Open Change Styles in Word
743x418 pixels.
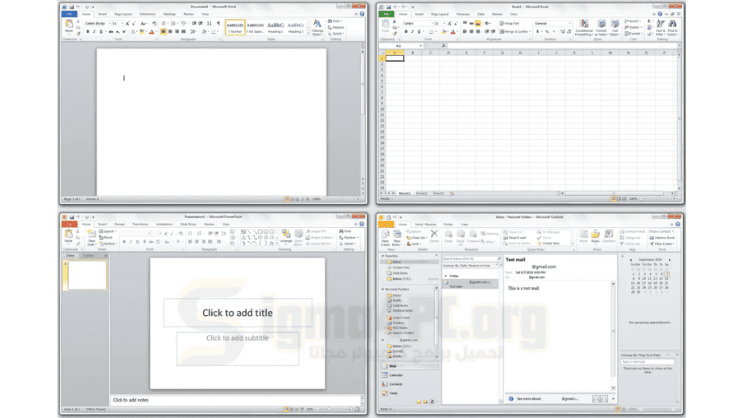(x=317, y=27)
